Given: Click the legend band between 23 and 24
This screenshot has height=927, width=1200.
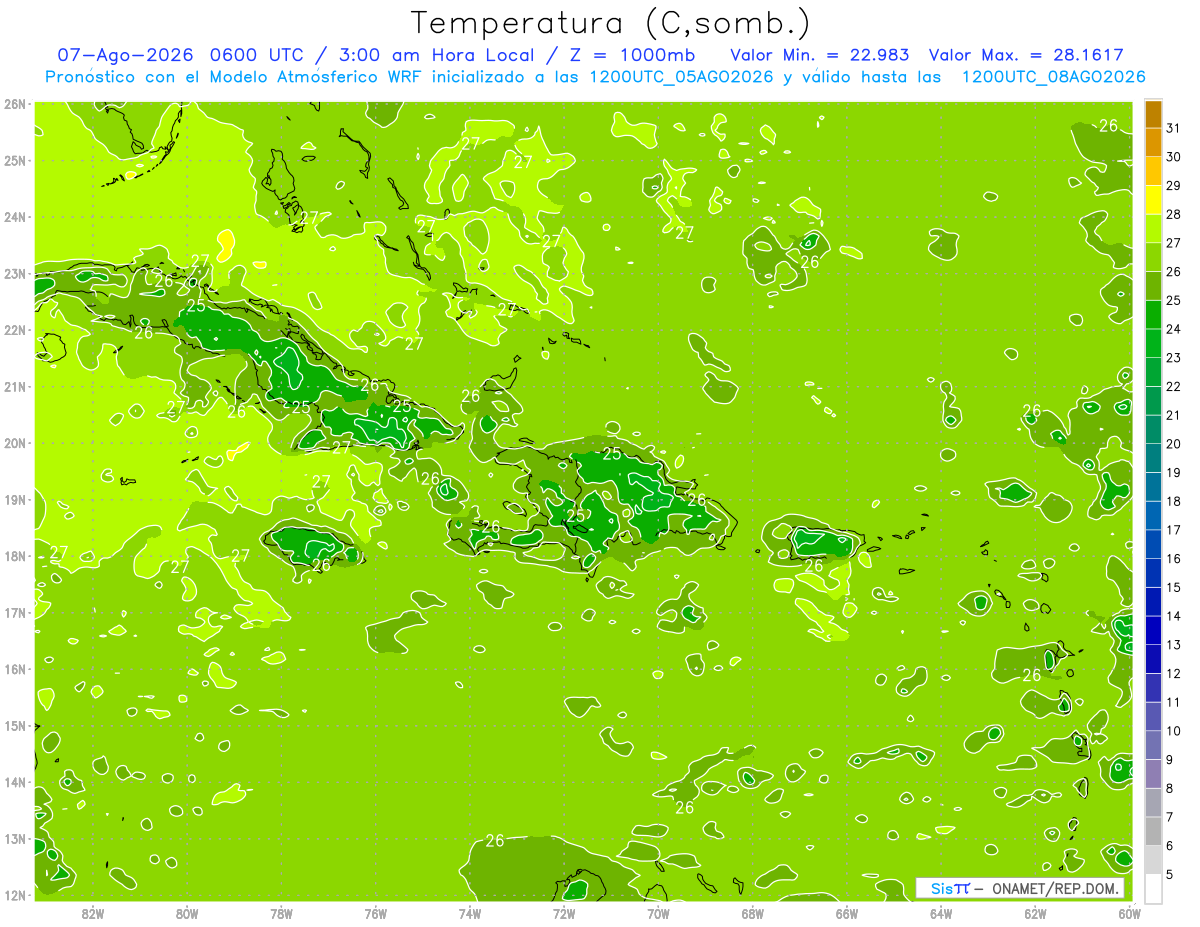Looking at the screenshot, I should (x=1152, y=344).
